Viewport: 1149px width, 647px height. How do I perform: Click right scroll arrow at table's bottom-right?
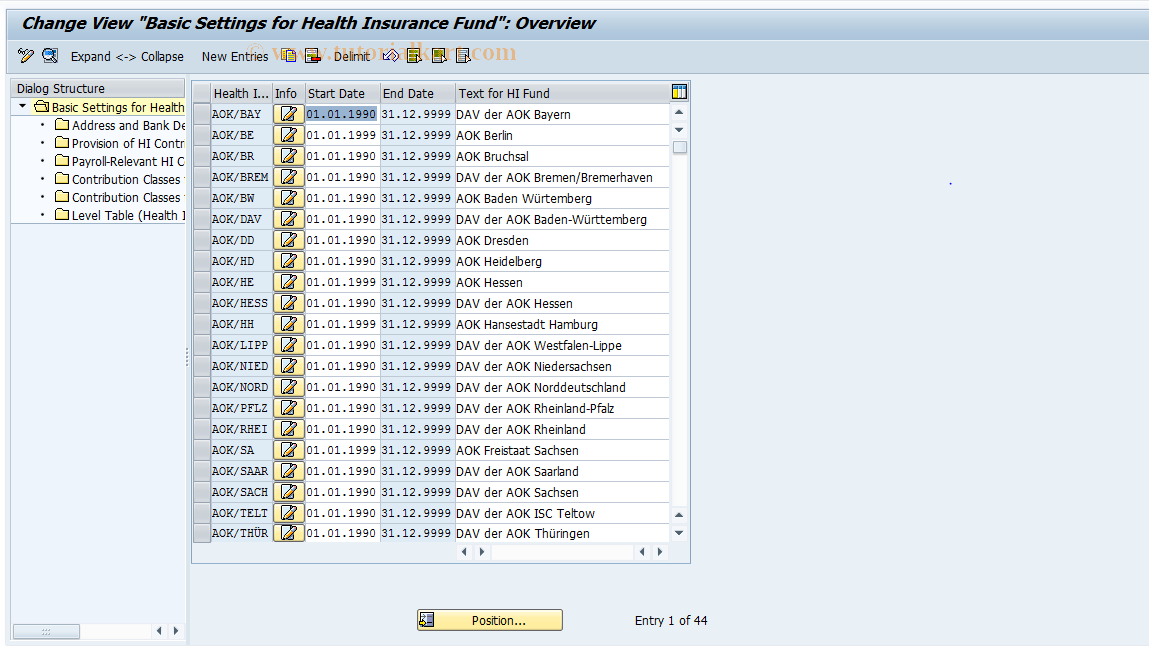[x=660, y=552]
